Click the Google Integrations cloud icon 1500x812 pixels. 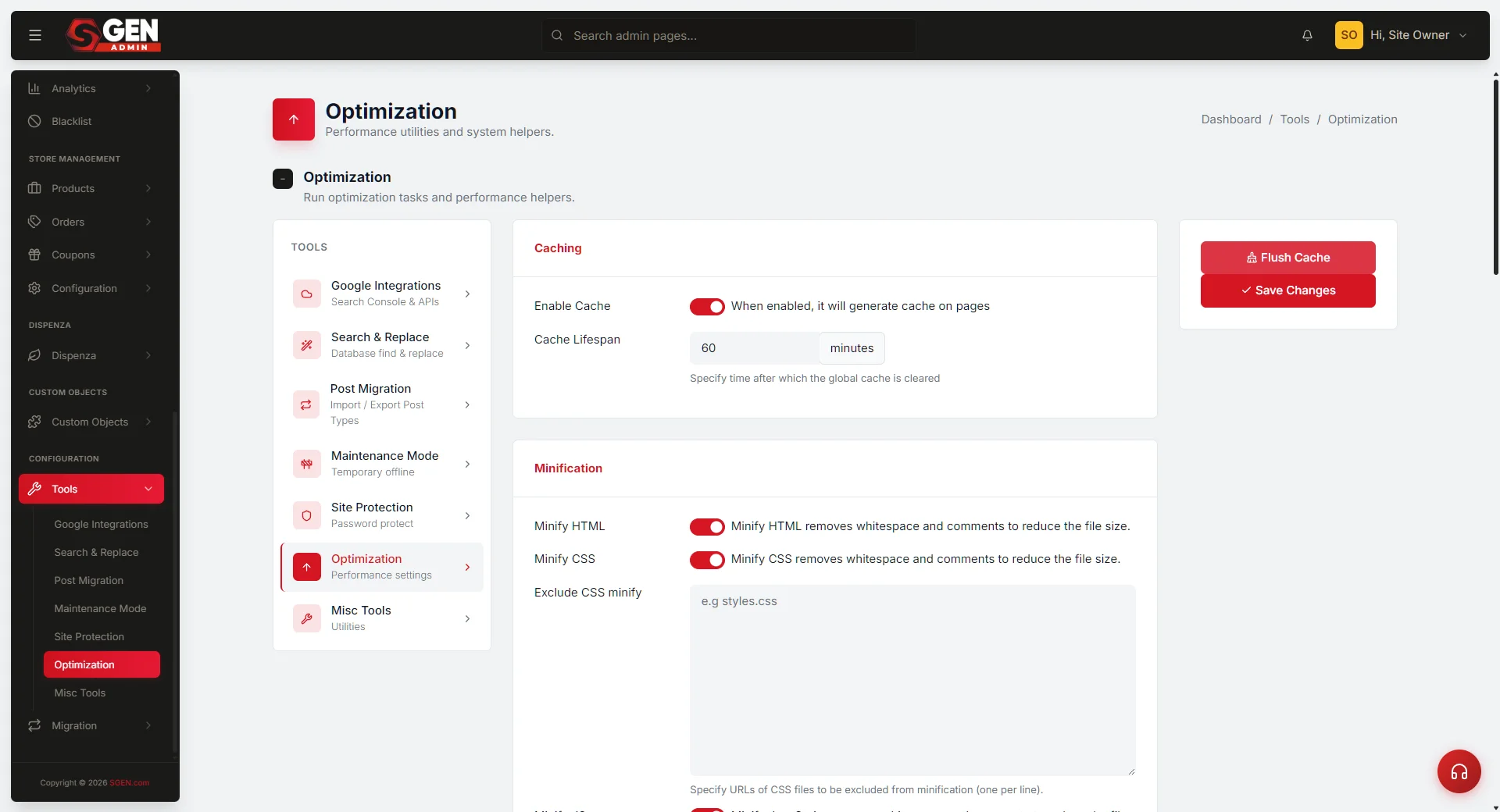[306, 294]
